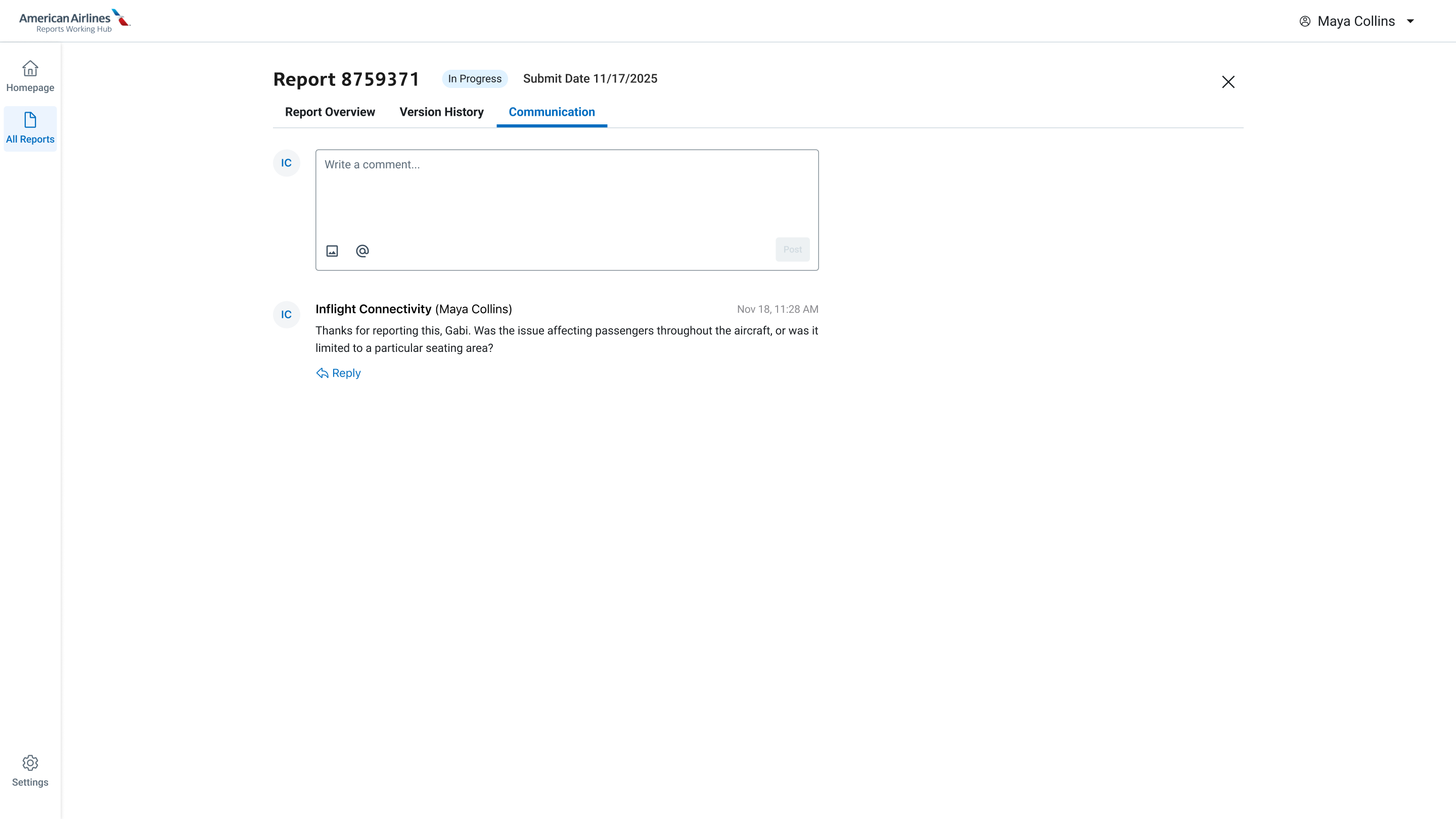Open the Homepage from the sidebar
This screenshot has height=819, width=1456.
(x=30, y=76)
